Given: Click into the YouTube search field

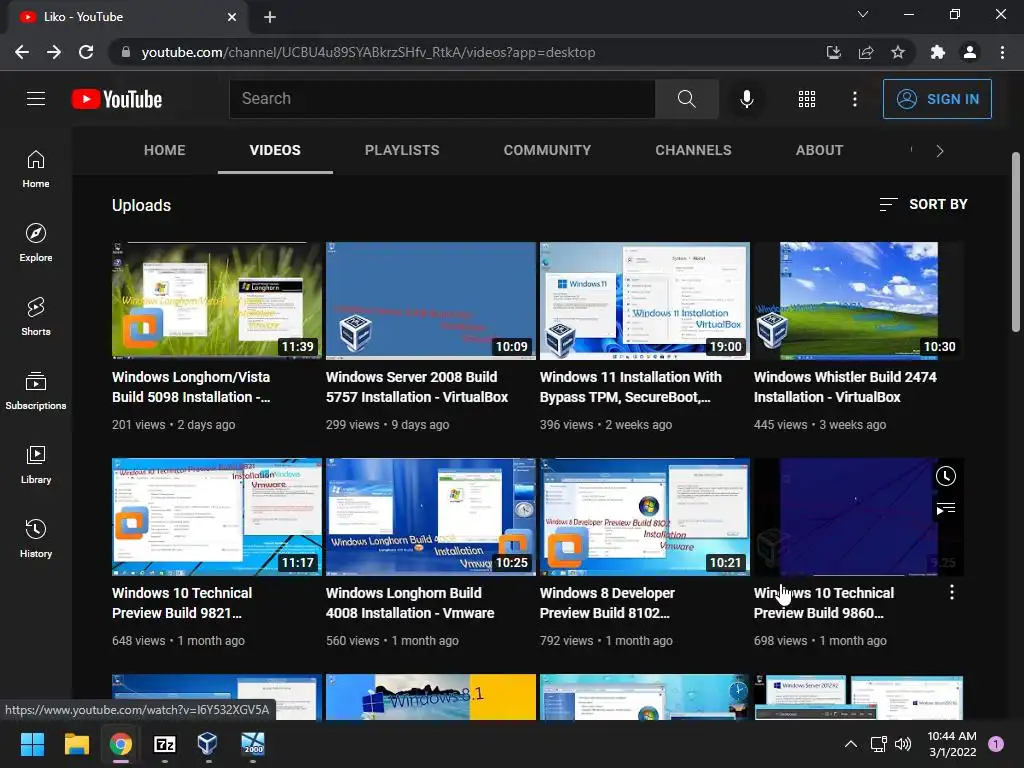Looking at the screenshot, I should click(442, 99).
